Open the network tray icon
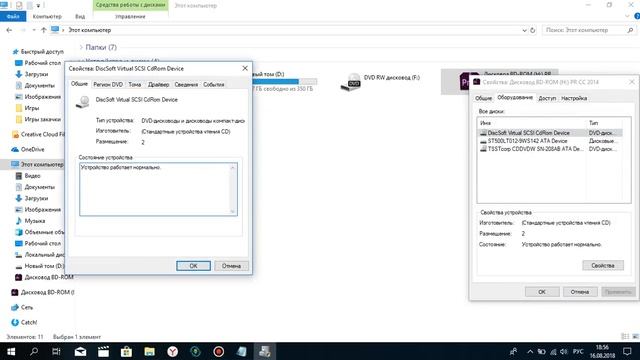Viewport: 640px width, 360px height. pyautogui.click(x=553, y=351)
